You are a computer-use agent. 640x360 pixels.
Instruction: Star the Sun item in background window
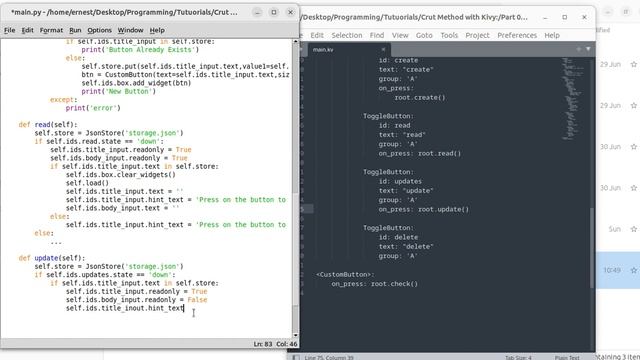pos(633,229)
